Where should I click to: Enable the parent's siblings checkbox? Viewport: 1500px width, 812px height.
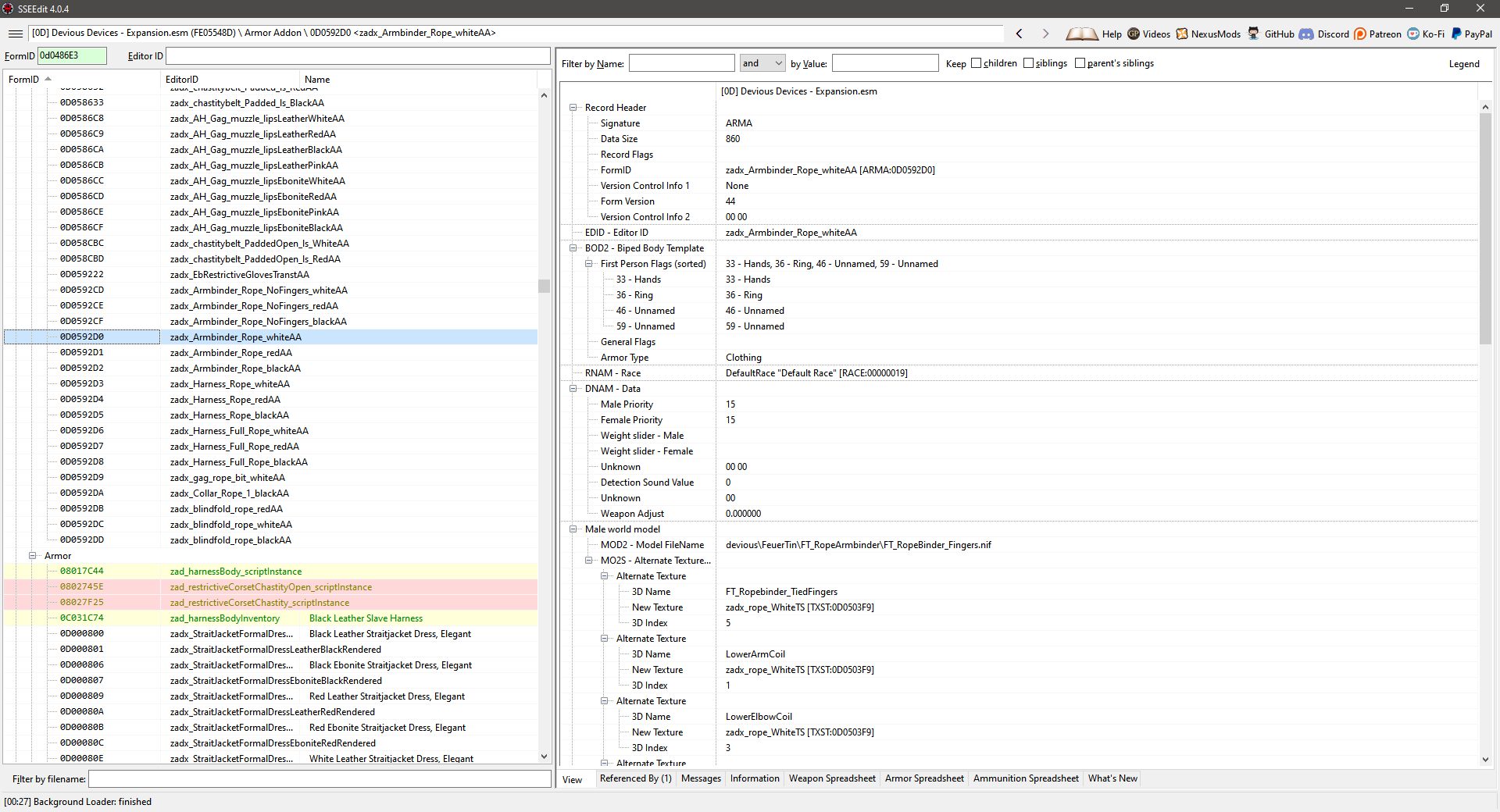[1080, 63]
